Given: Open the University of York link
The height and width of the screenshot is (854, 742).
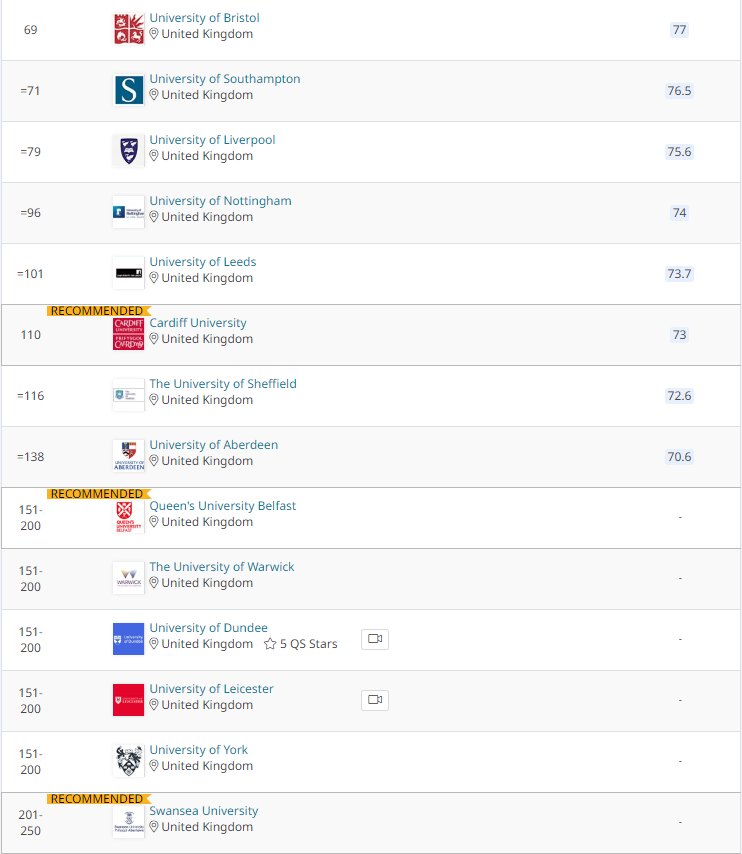Looking at the screenshot, I should 198,750.
